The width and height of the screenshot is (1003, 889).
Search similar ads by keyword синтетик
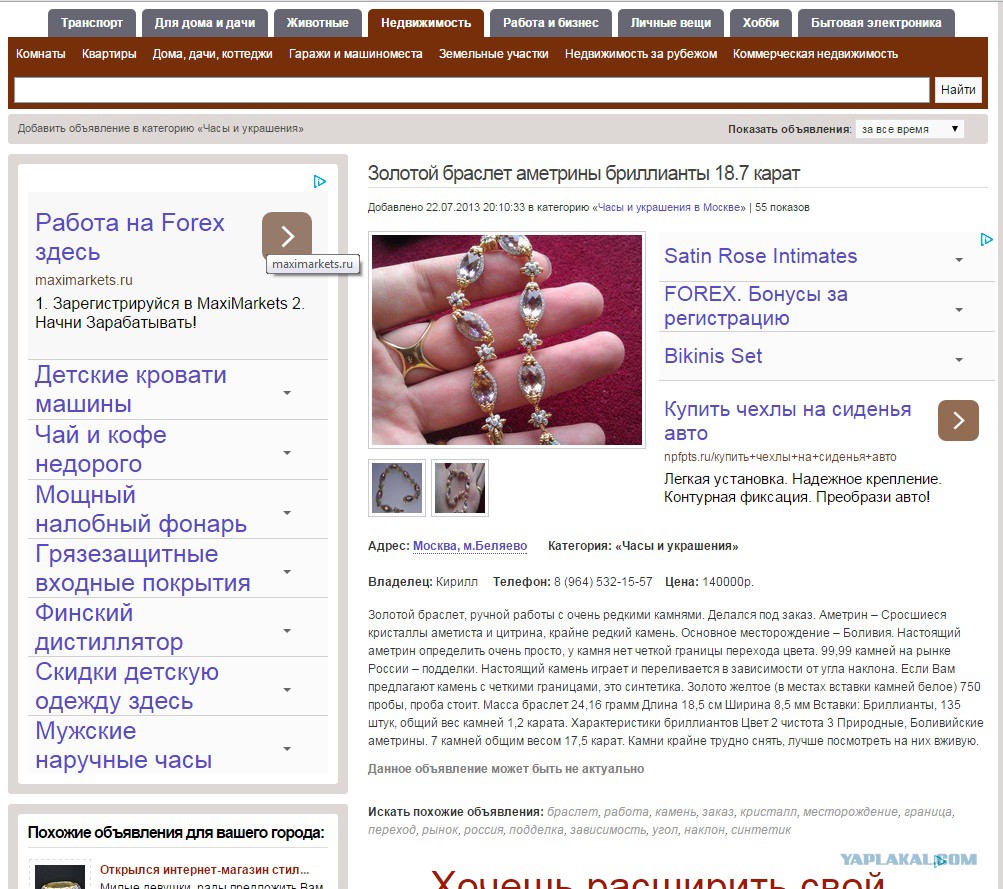click(761, 830)
